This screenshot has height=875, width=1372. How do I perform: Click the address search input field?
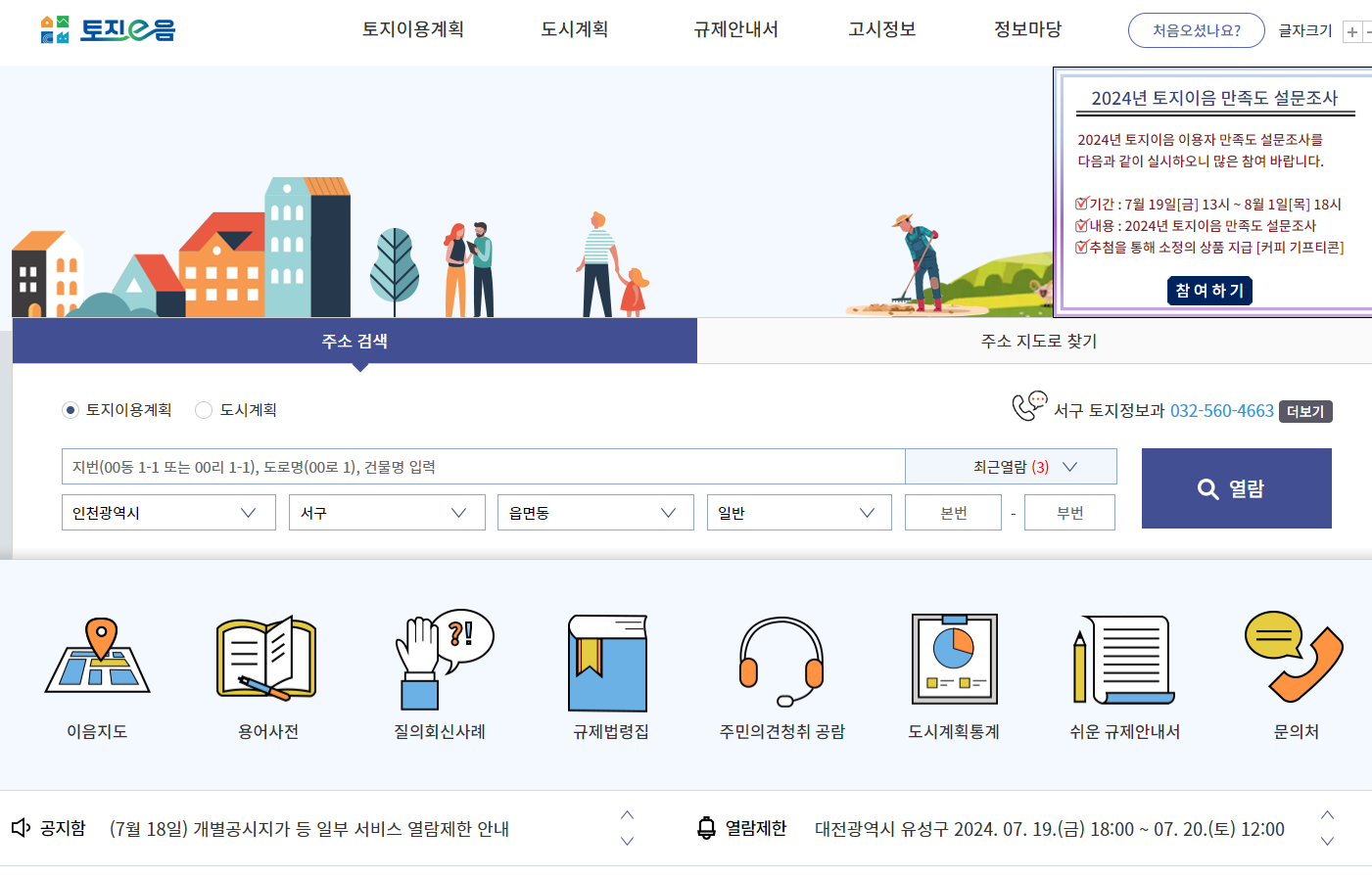pos(484,467)
